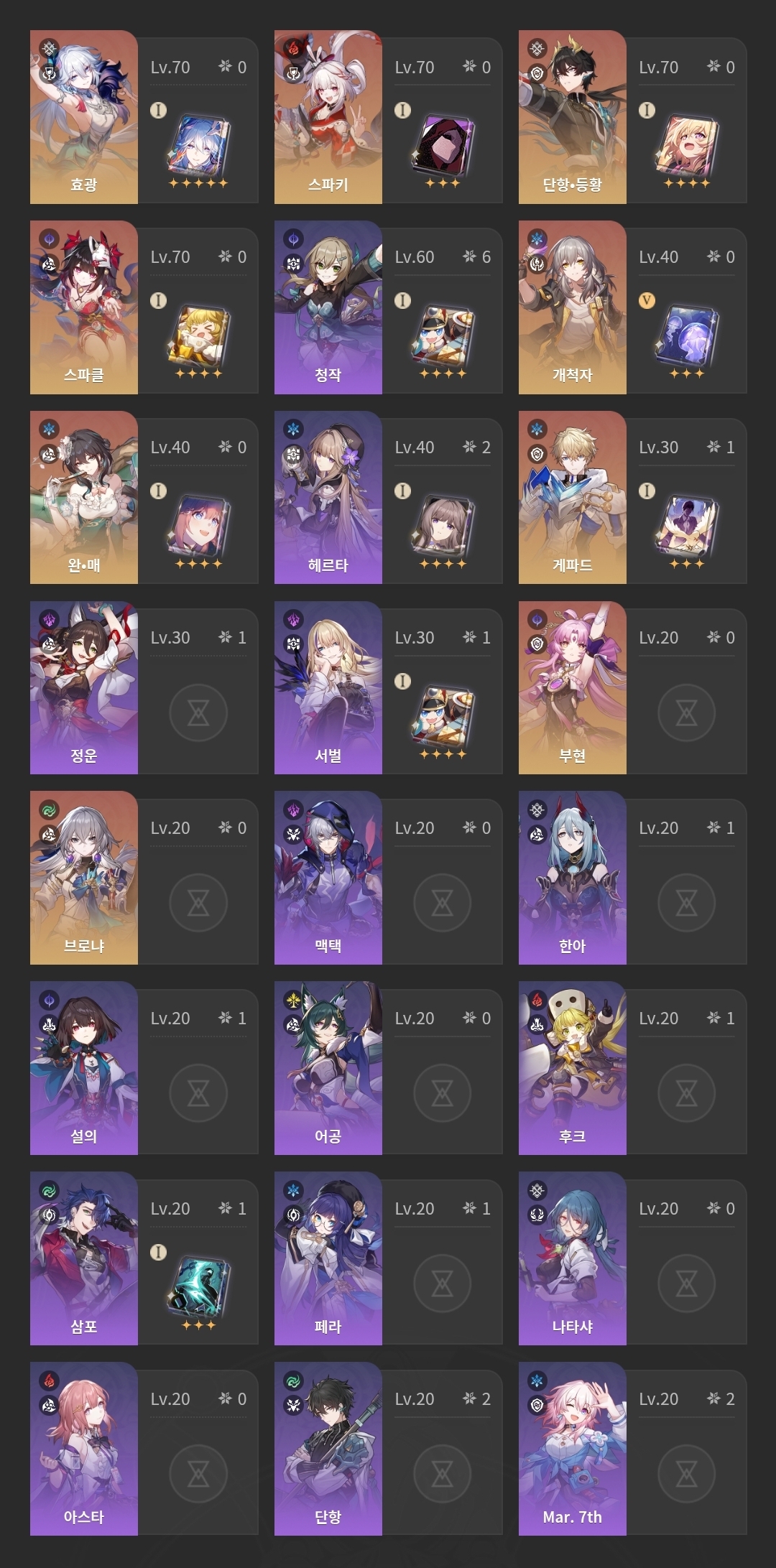This screenshot has height=1568, width=776.
Task: Open the 청작 character card
Action: [x=388, y=307]
